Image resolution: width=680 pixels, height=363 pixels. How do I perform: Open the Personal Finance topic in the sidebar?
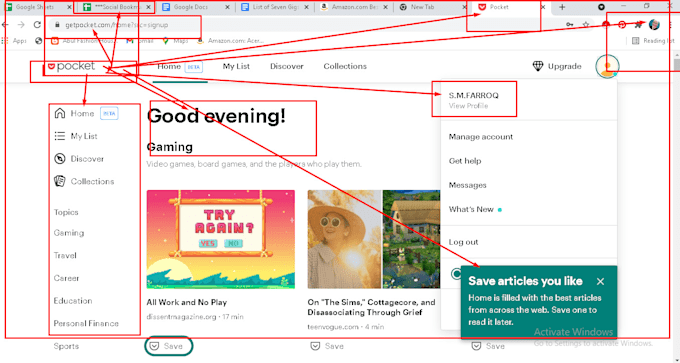pos(86,324)
